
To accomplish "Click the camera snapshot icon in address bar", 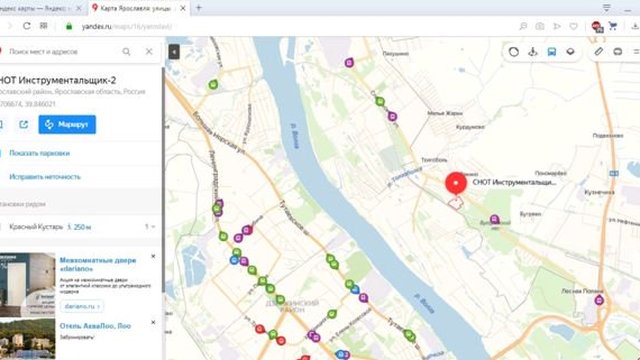I will coord(540,26).
